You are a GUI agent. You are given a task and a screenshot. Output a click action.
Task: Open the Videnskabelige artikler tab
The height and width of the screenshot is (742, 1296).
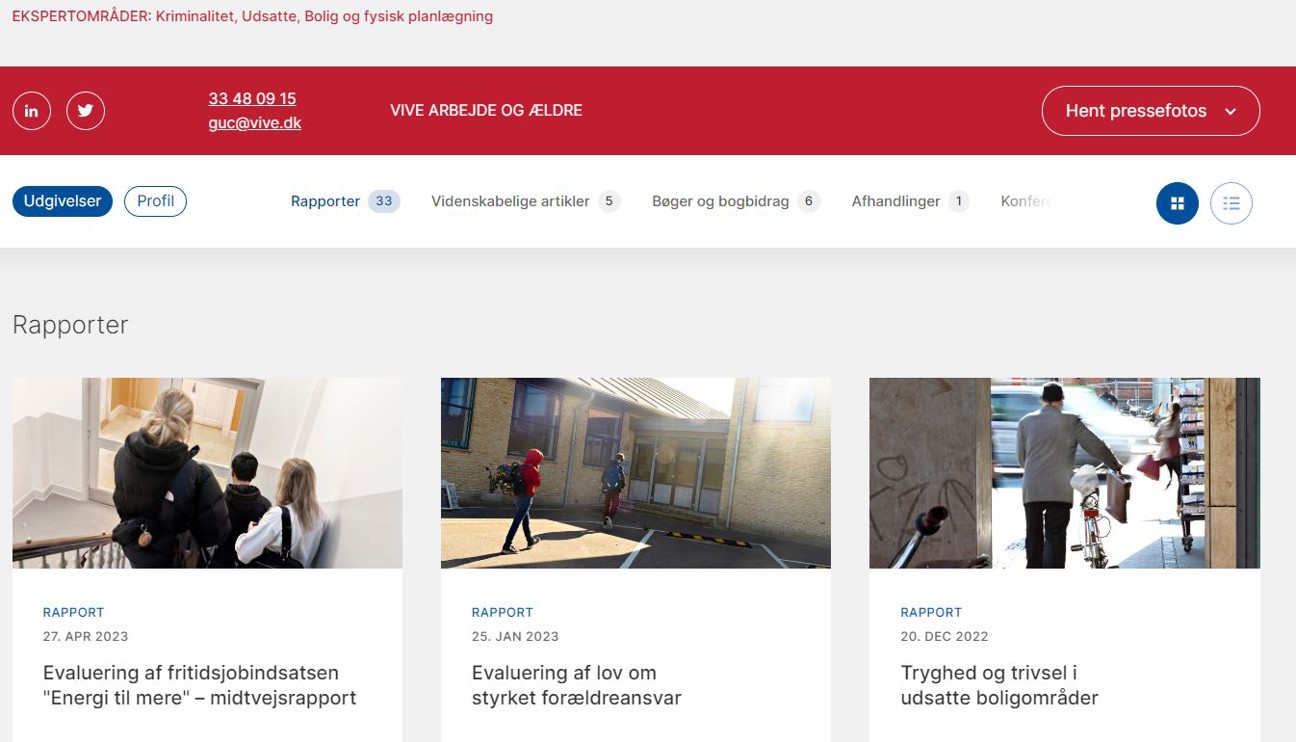click(510, 201)
